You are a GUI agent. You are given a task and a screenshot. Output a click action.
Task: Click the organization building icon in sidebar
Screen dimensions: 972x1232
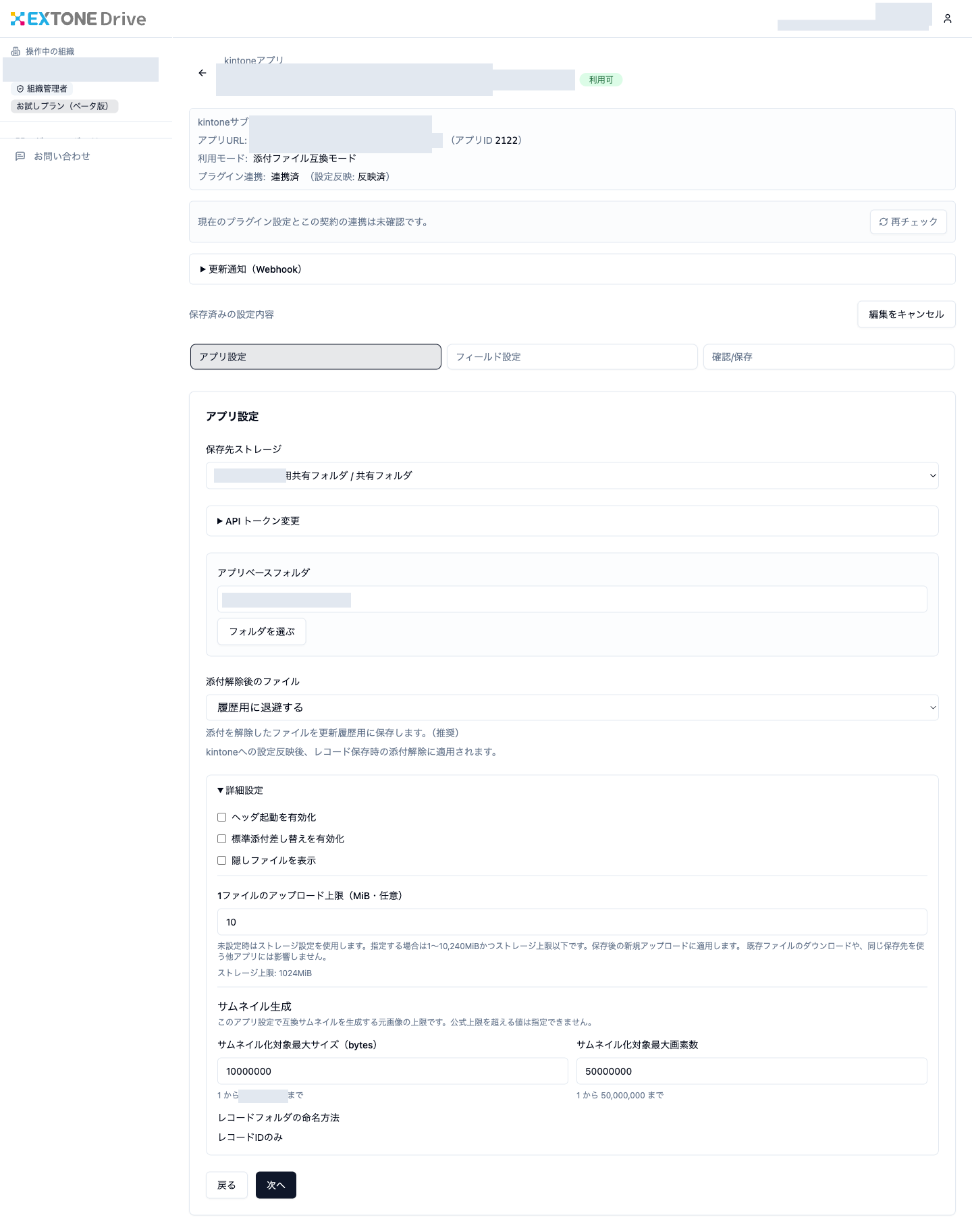click(x=16, y=51)
